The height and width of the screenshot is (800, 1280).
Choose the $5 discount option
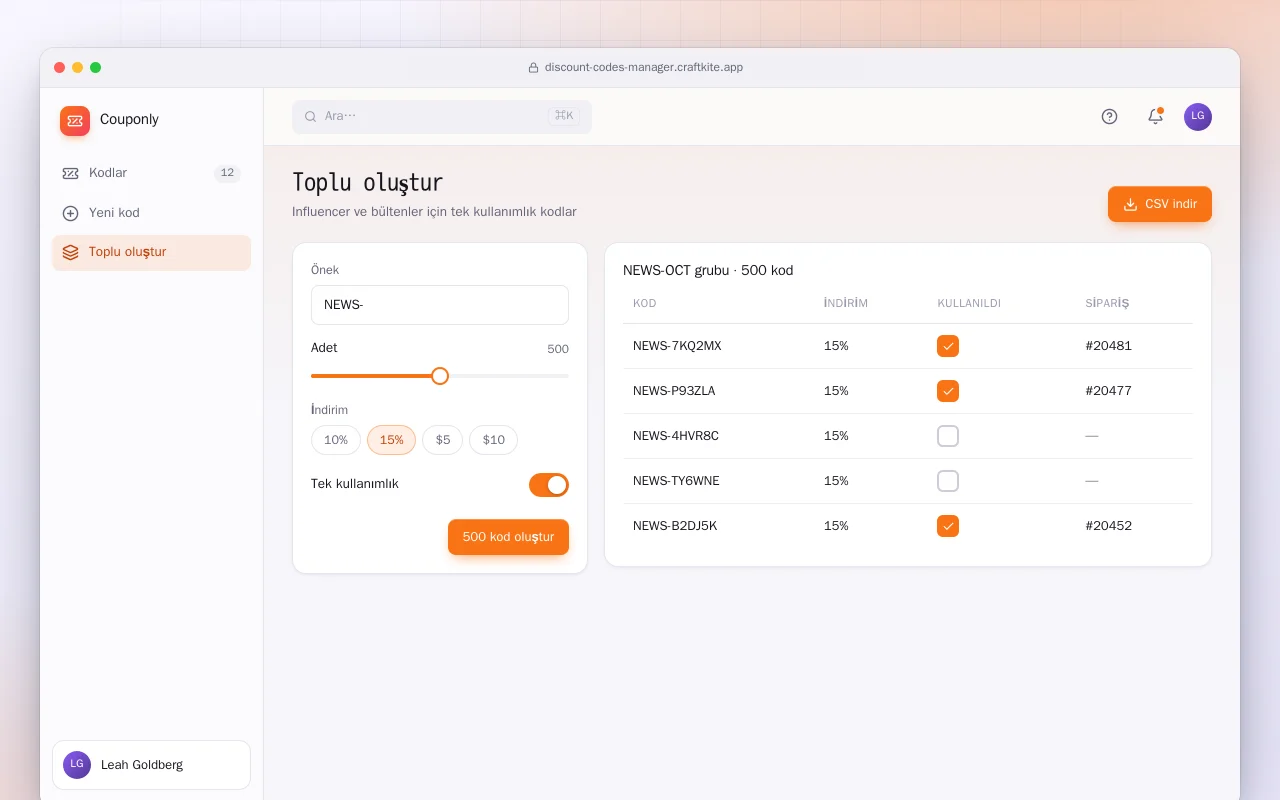(443, 440)
